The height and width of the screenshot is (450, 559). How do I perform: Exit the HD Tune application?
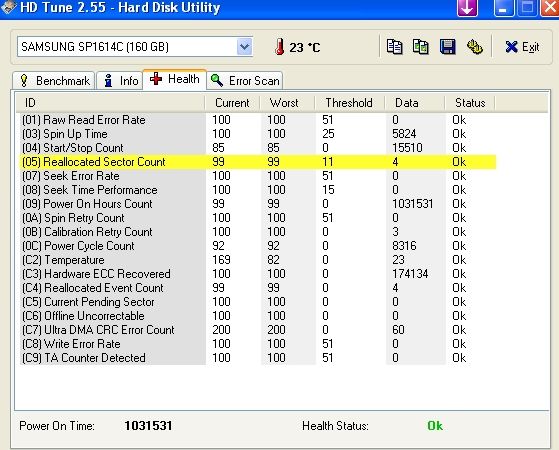tap(522, 47)
